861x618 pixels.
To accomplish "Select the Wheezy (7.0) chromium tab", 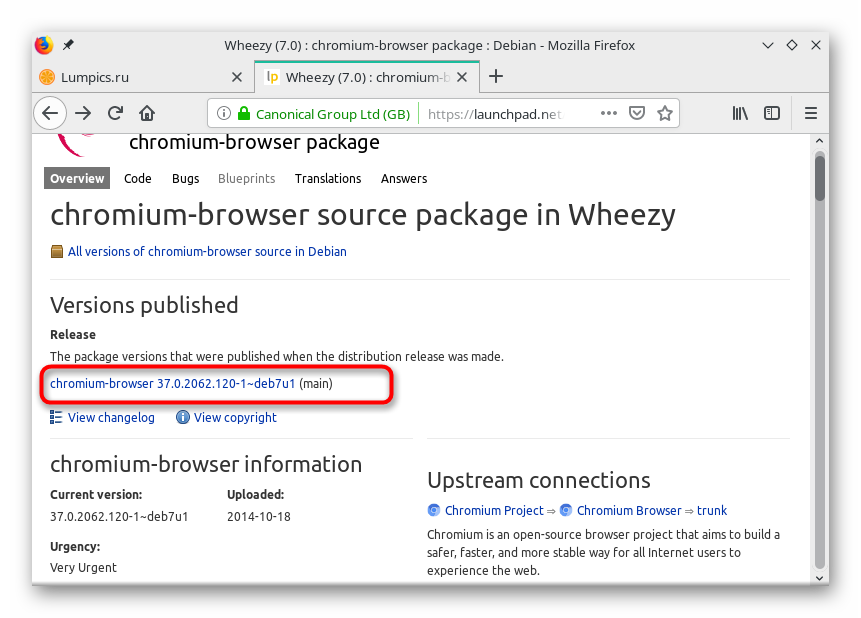I will (367, 77).
